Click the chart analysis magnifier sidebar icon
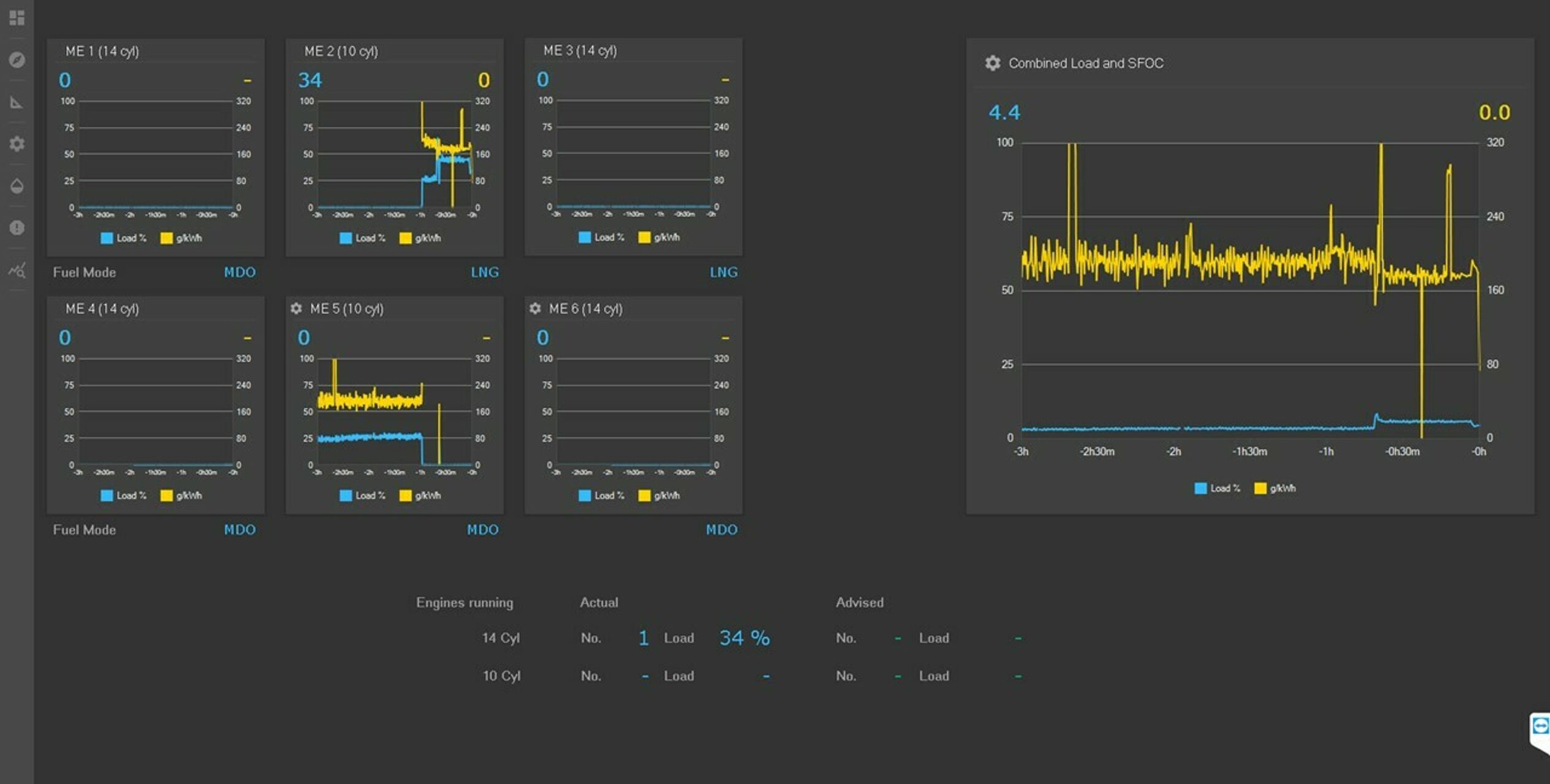This screenshot has width=1550, height=784. point(17,270)
